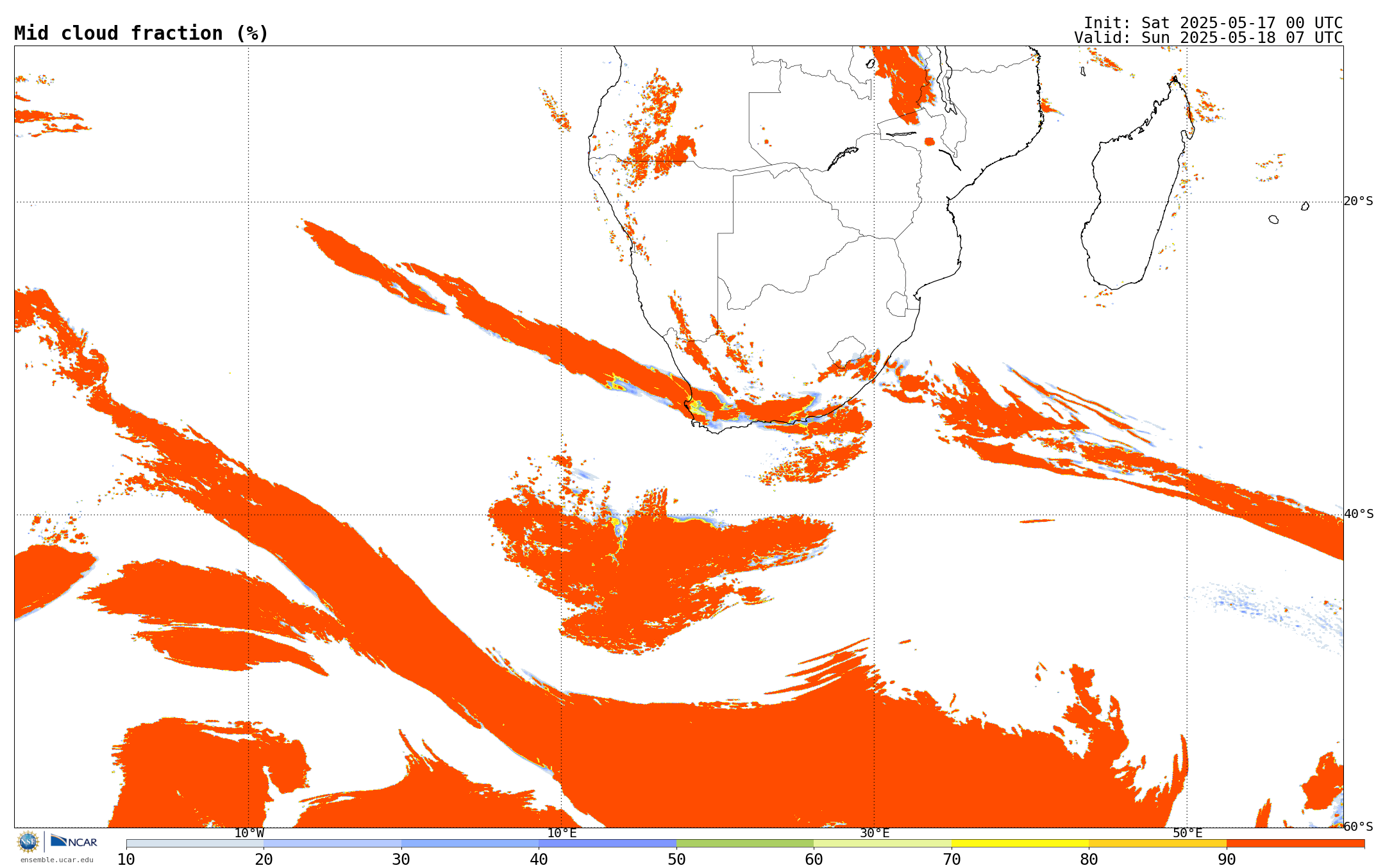Select the blue 40–50 colorbar segment

pos(607,844)
